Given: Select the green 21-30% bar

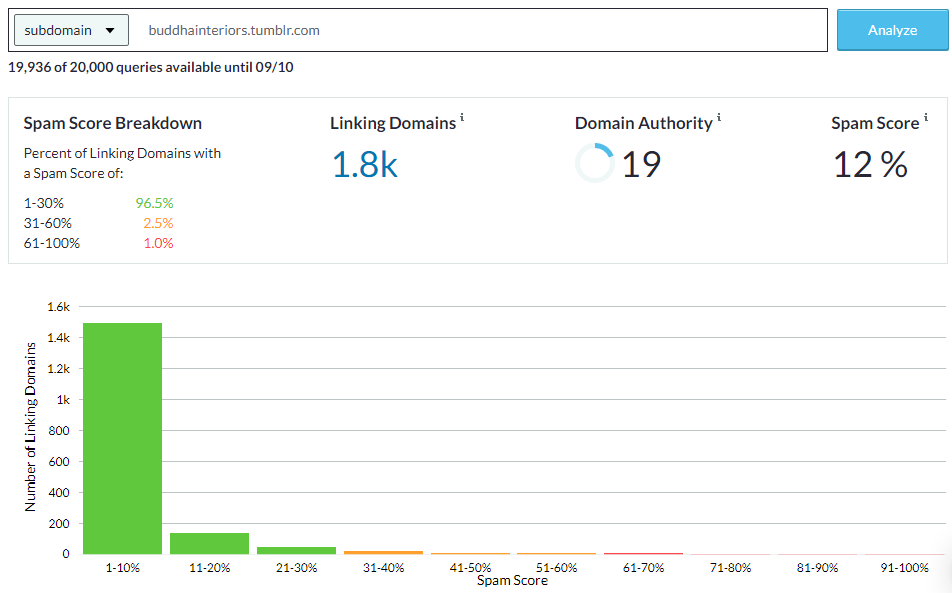Looking at the screenshot, I should 296,551.
